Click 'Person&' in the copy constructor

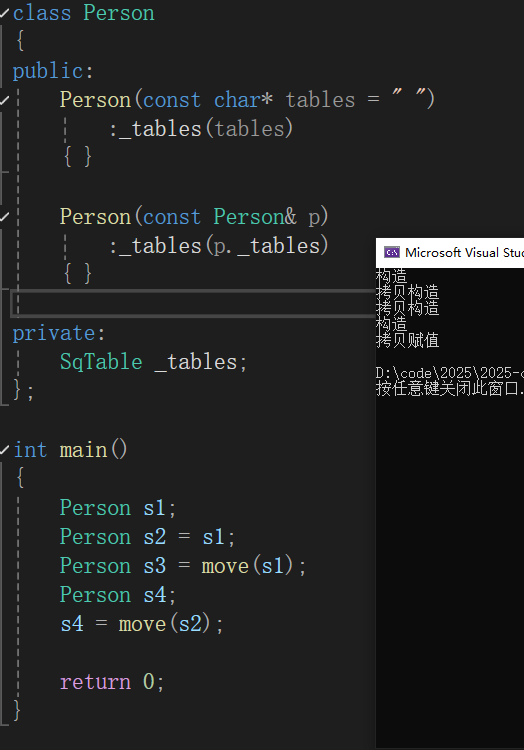[255, 217]
